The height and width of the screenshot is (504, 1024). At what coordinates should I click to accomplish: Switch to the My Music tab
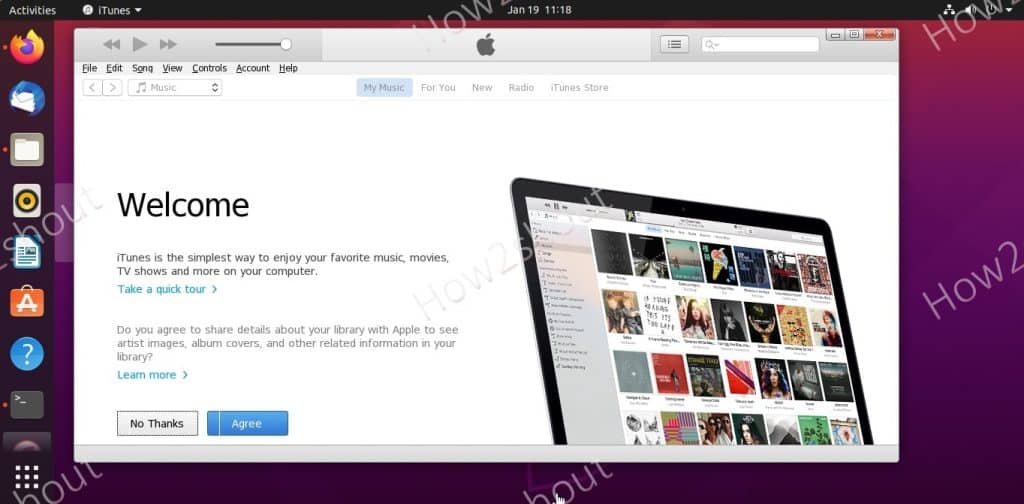(384, 87)
